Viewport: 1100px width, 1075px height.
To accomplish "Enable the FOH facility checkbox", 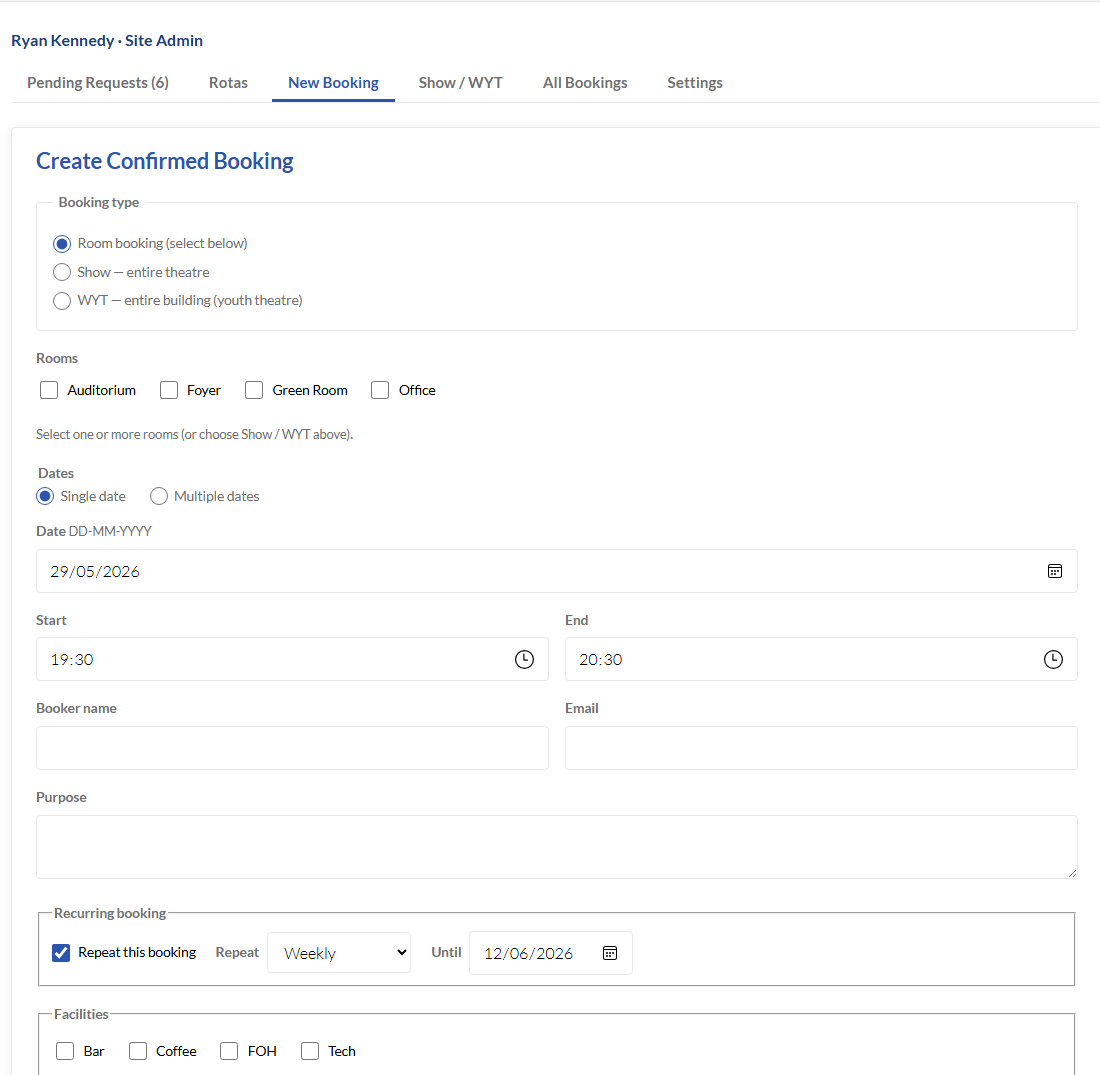I will click(229, 1051).
